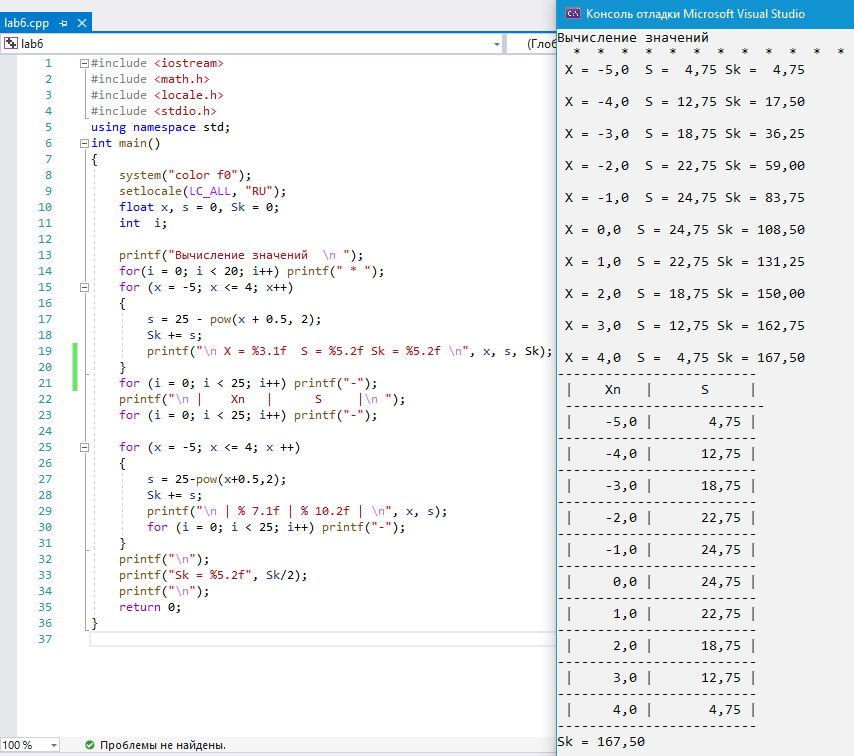The image size is (854, 756).
Task: Click printf("Sk = %5.2f", Sk/2); line
Action: [x=213, y=576]
